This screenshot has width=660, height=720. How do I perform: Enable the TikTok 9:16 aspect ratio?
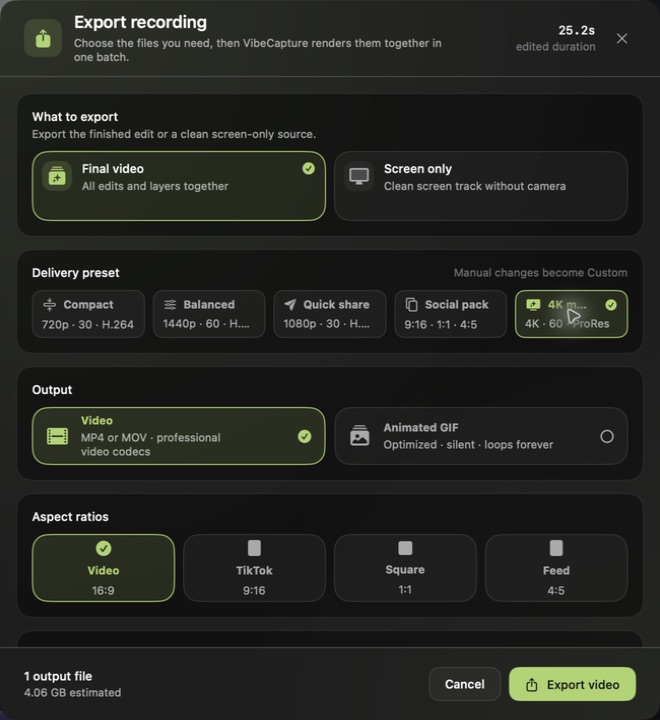pos(254,568)
